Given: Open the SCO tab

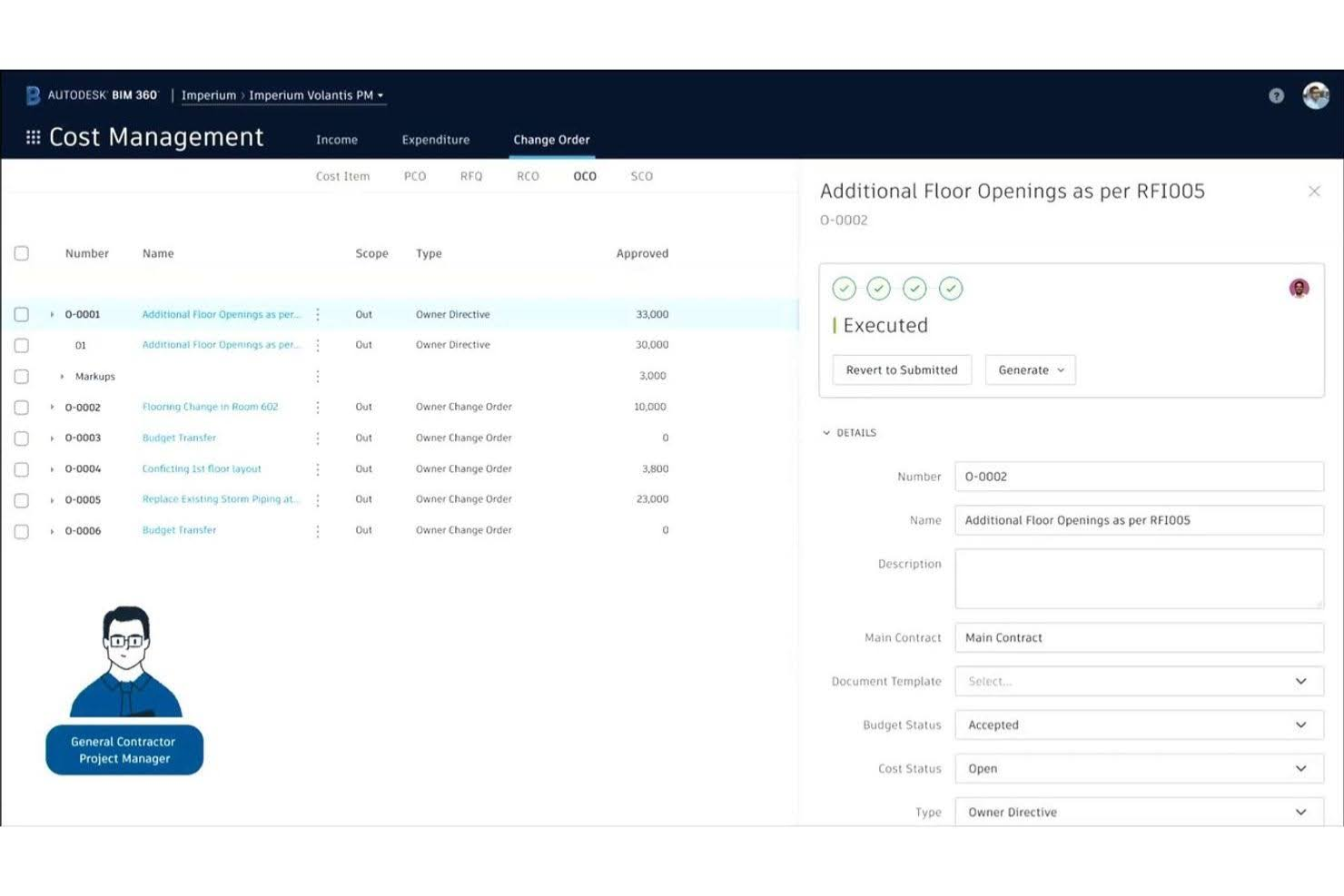Looking at the screenshot, I should (x=641, y=175).
